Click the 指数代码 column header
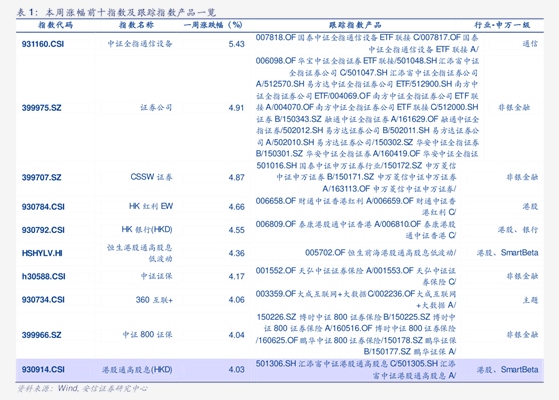Image resolution: width=559 pixels, height=400 pixels. pos(55,25)
